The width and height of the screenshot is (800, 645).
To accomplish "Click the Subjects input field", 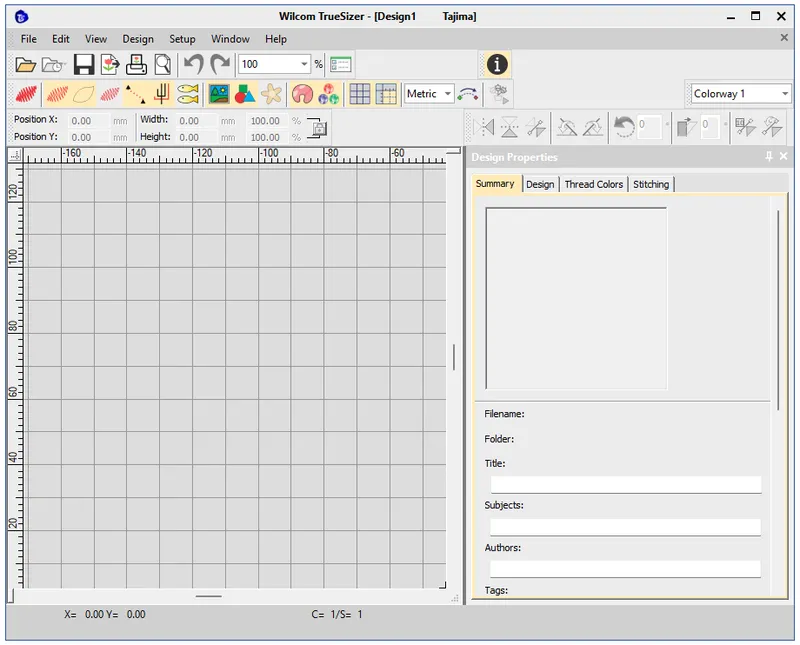I will point(626,527).
